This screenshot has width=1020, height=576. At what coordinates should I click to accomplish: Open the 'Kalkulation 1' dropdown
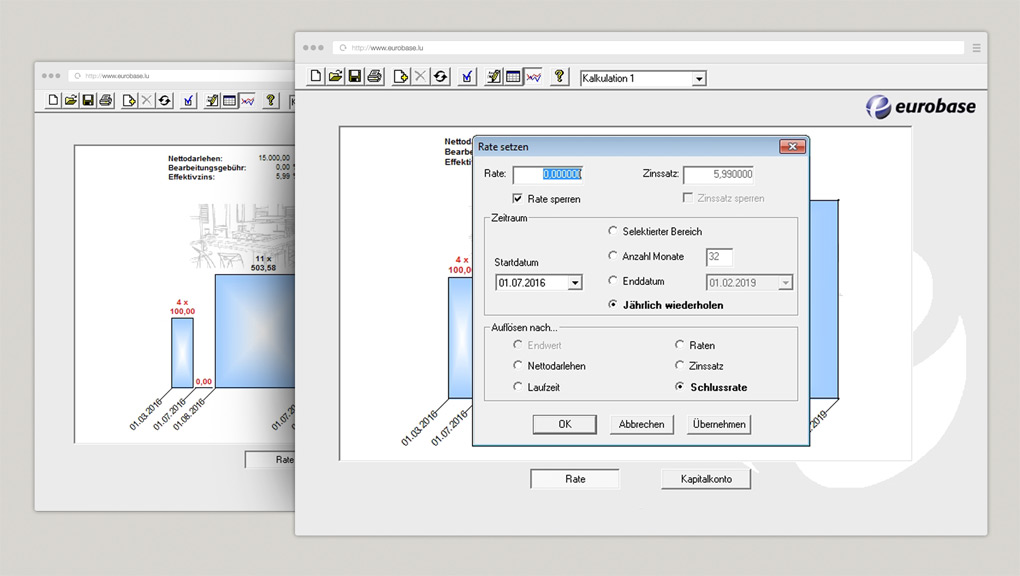[699, 78]
